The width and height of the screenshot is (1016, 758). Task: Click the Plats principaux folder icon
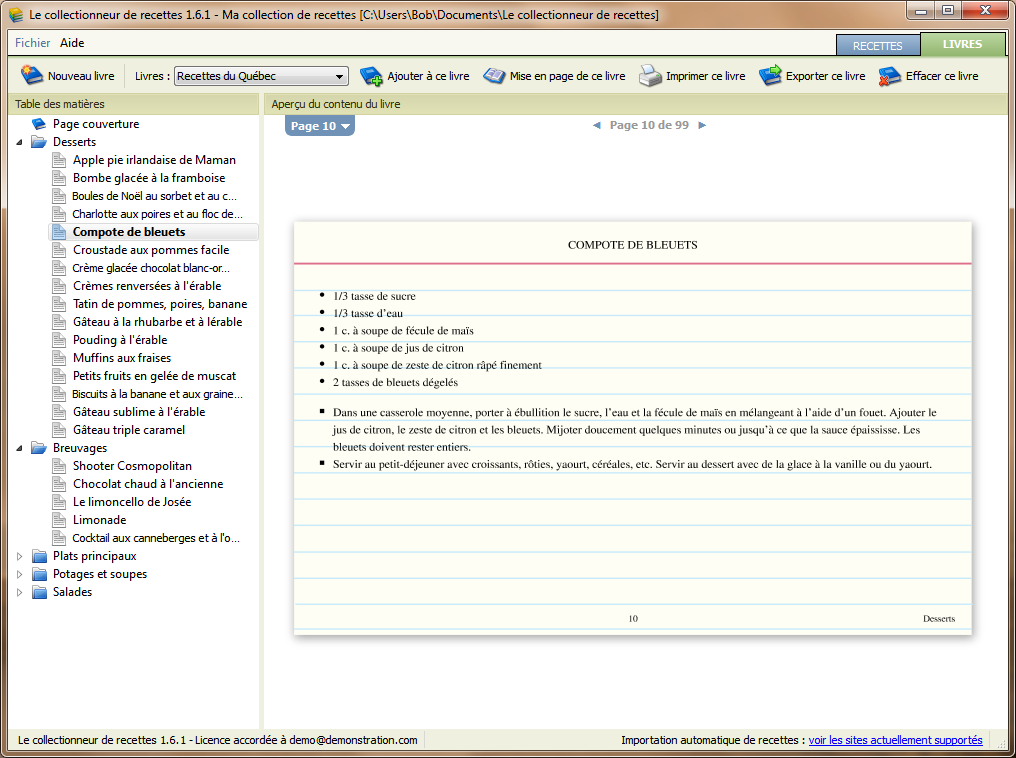click(x=40, y=556)
